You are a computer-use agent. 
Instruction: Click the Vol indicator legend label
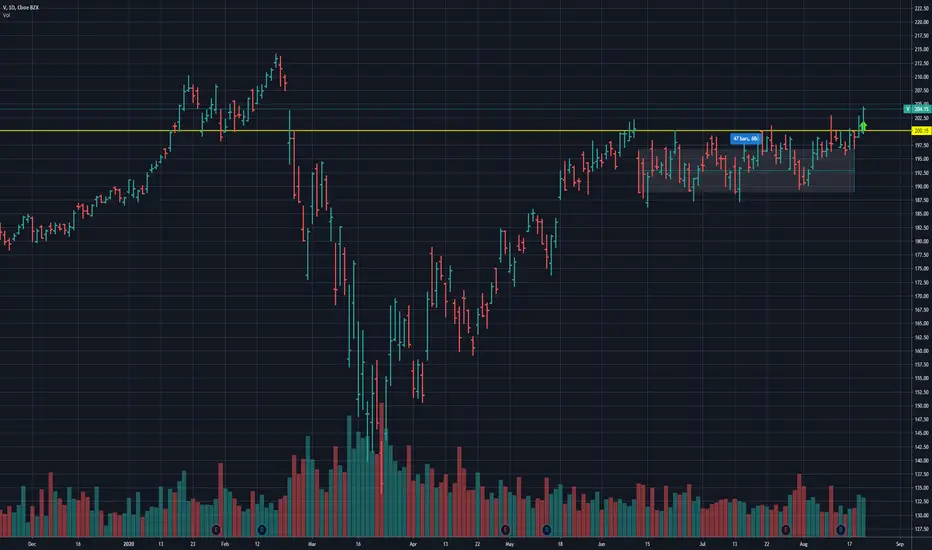[x=6, y=15]
